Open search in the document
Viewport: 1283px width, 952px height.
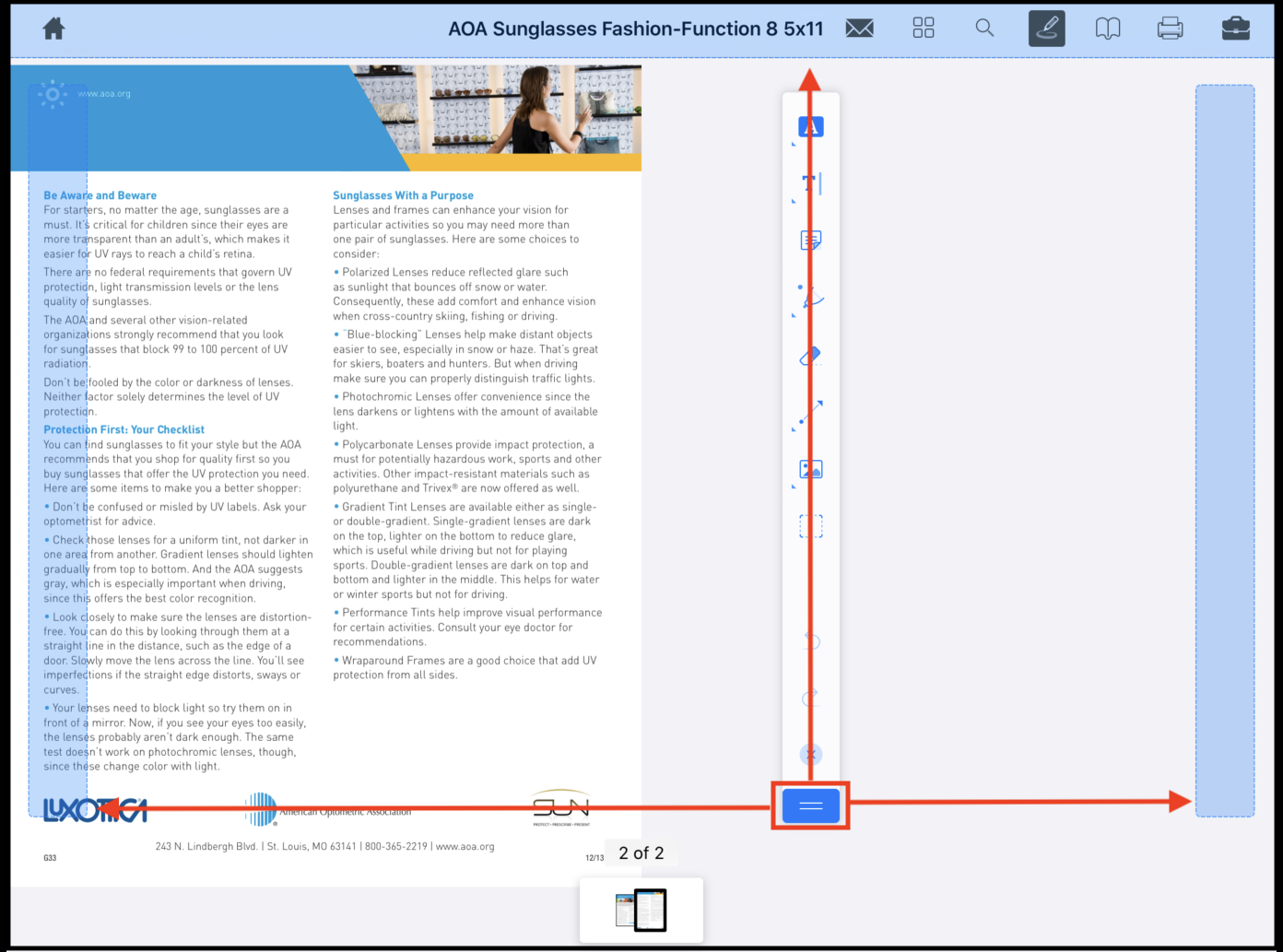pos(983,28)
